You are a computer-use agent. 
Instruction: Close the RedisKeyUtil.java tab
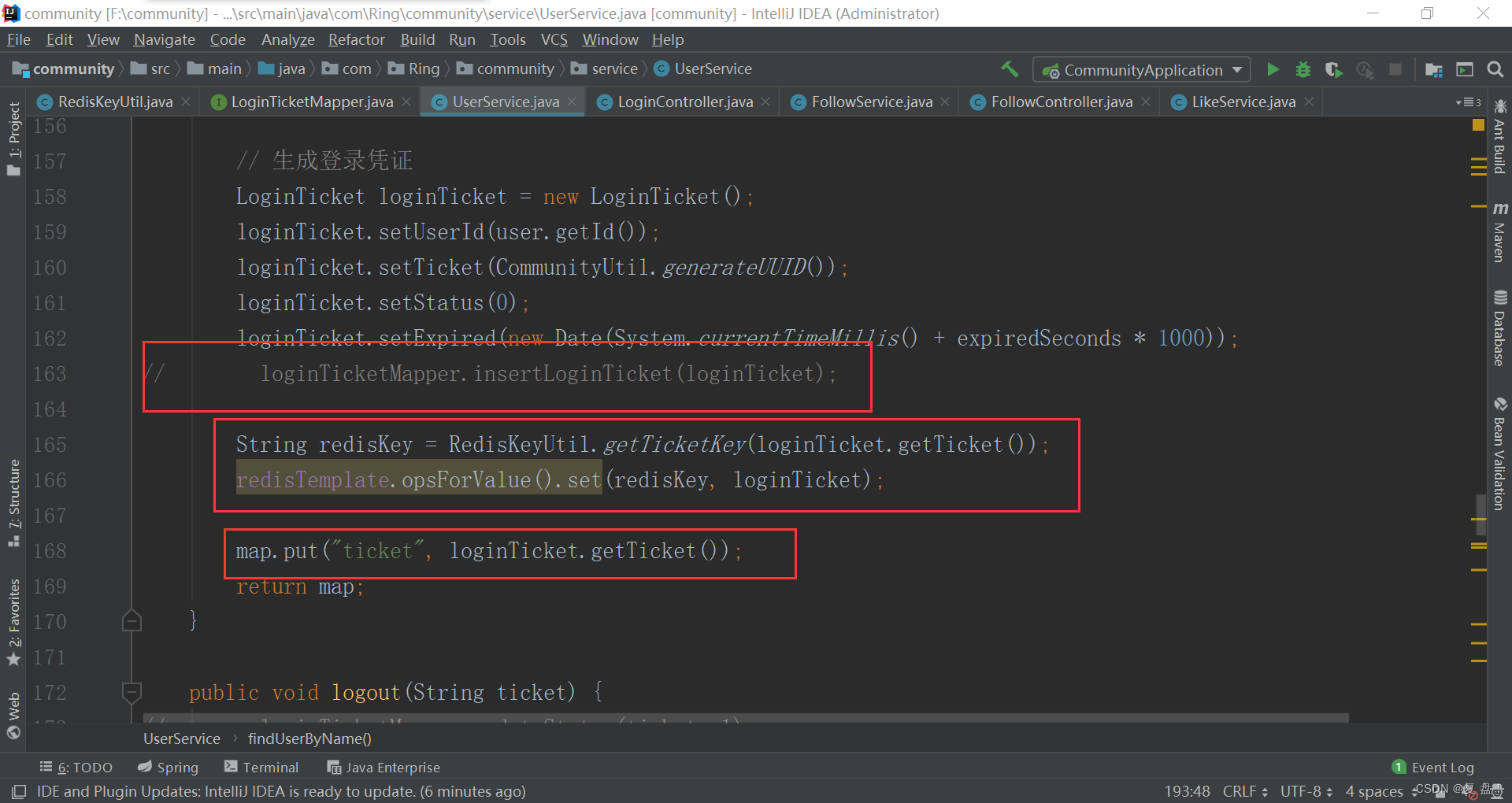coord(186,102)
